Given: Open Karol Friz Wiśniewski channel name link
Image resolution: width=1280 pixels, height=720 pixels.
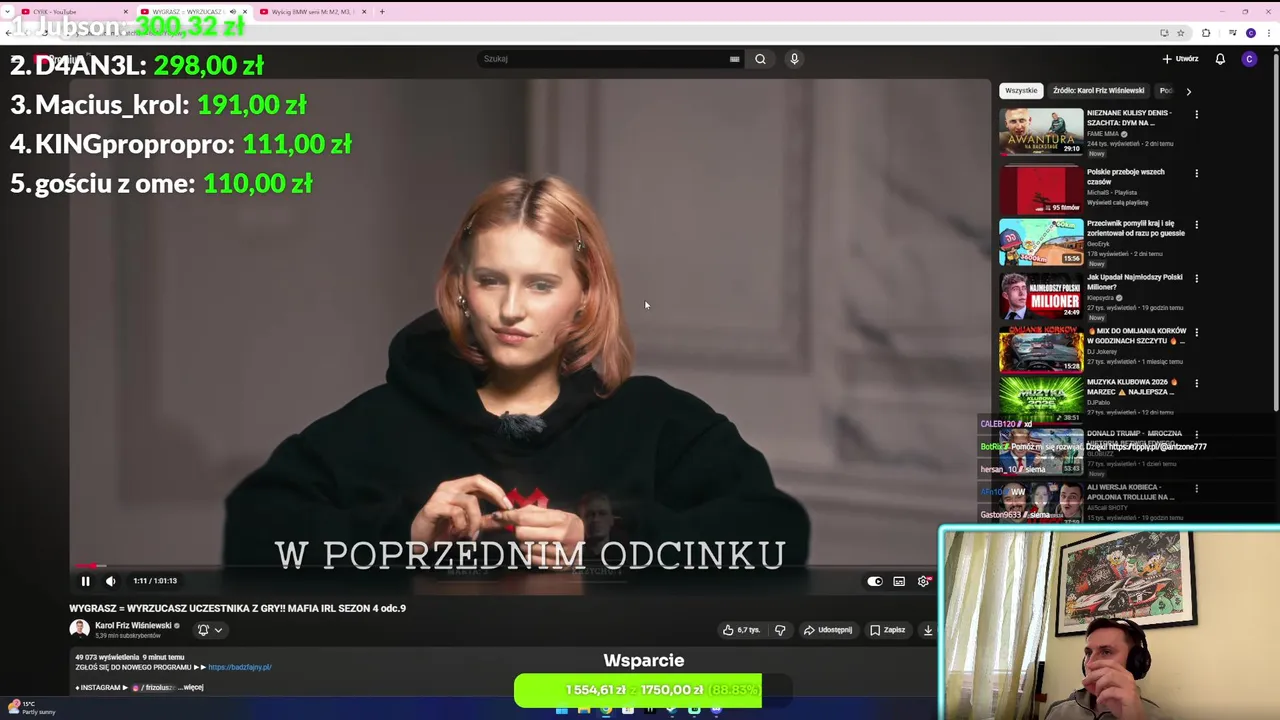Looking at the screenshot, I should pyautogui.click(x=133, y=625).
